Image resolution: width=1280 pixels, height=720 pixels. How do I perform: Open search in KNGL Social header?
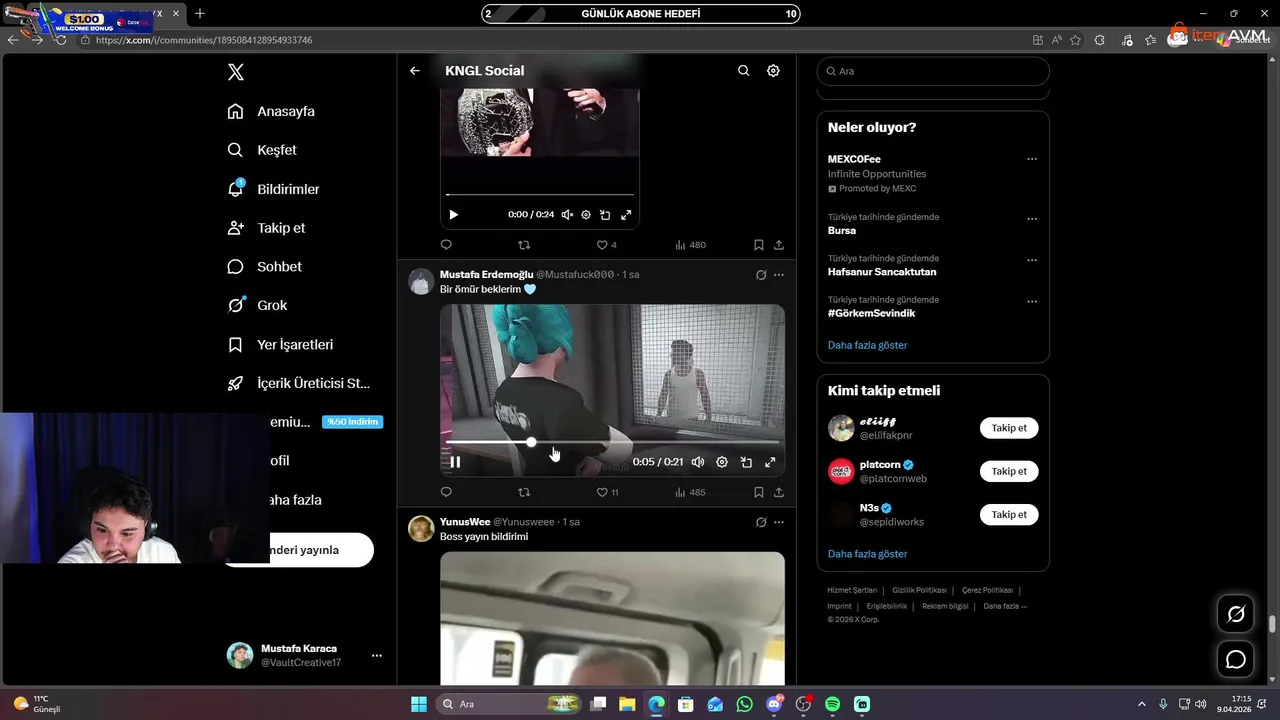click(743, 71)
